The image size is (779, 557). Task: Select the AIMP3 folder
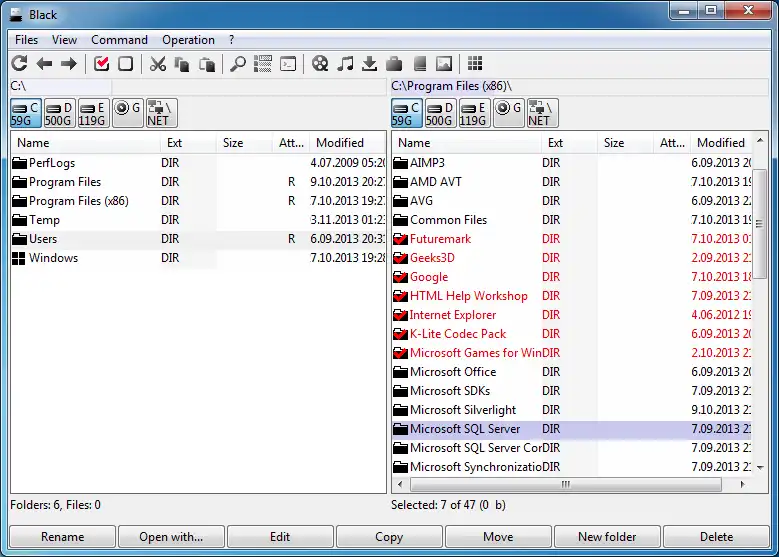coord(572,162)
